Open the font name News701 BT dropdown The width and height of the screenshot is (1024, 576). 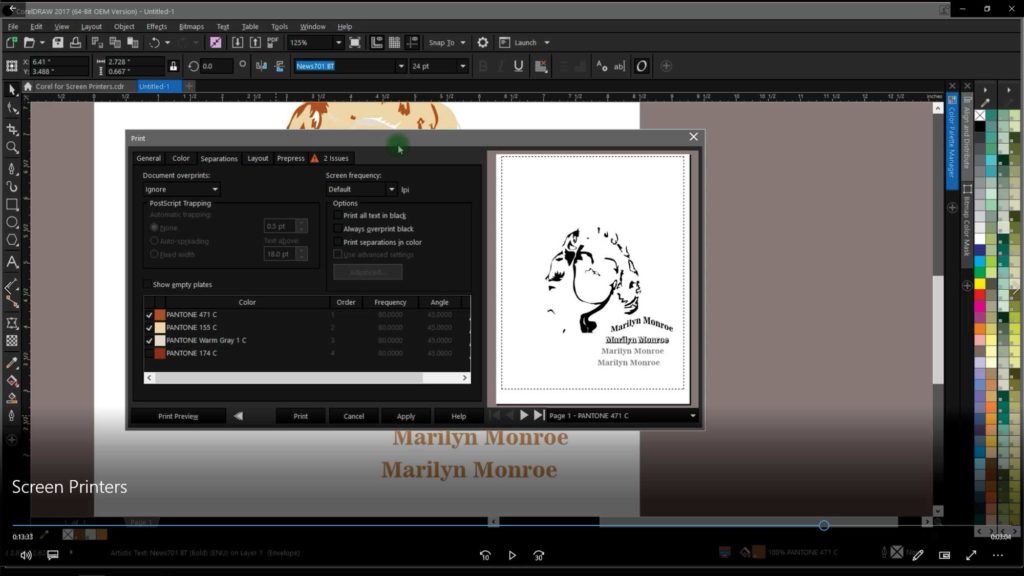[401, 66]
